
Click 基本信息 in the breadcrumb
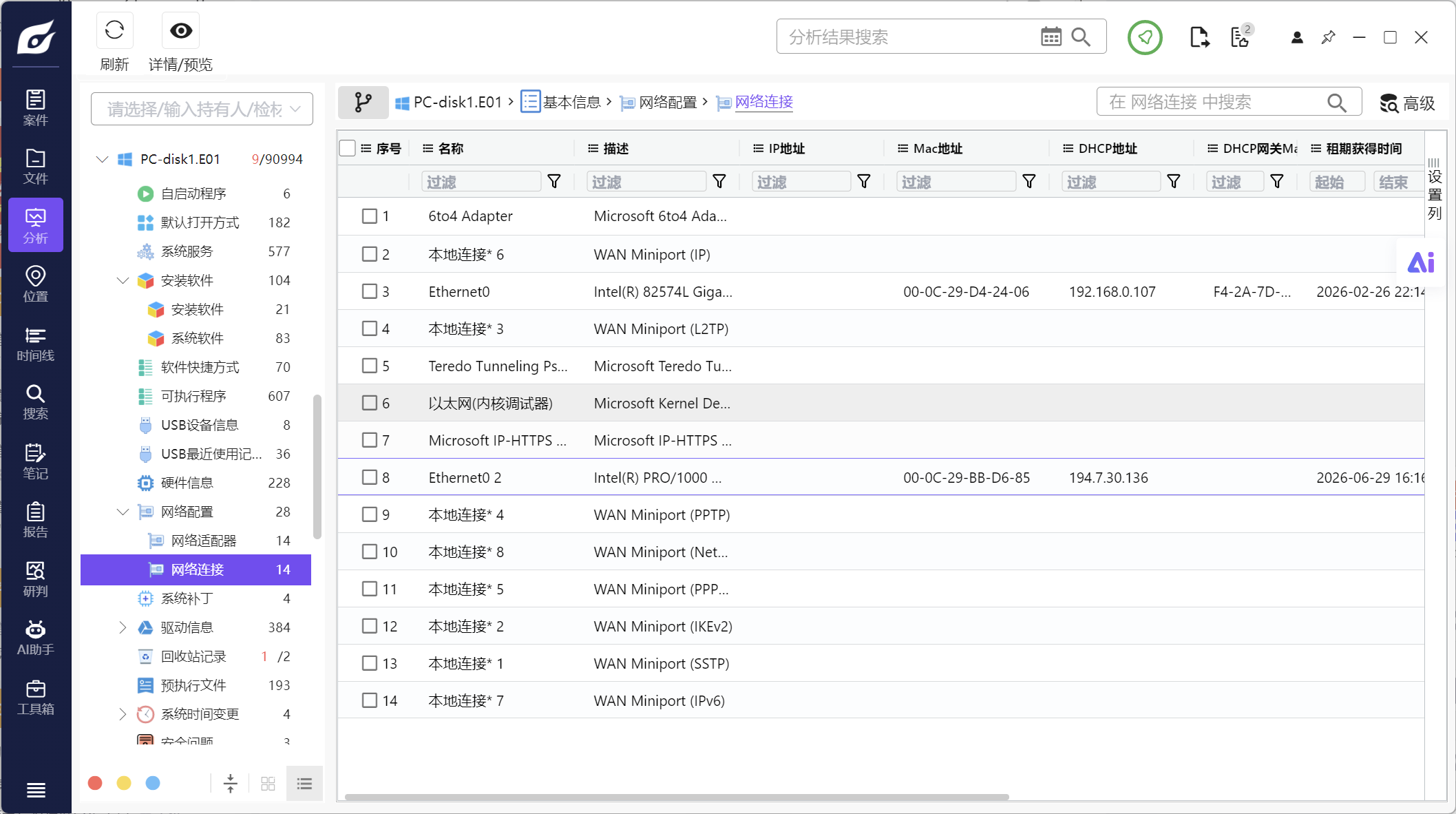[571, 102]
